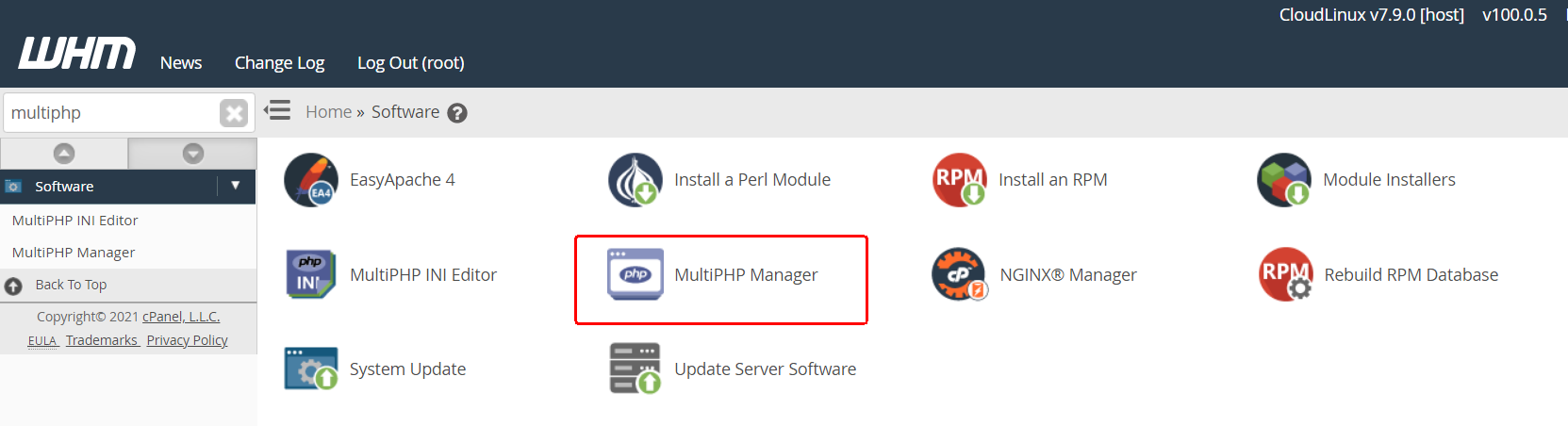Click the Software section icon in sidebar
1568x426 pixels.
13,187
